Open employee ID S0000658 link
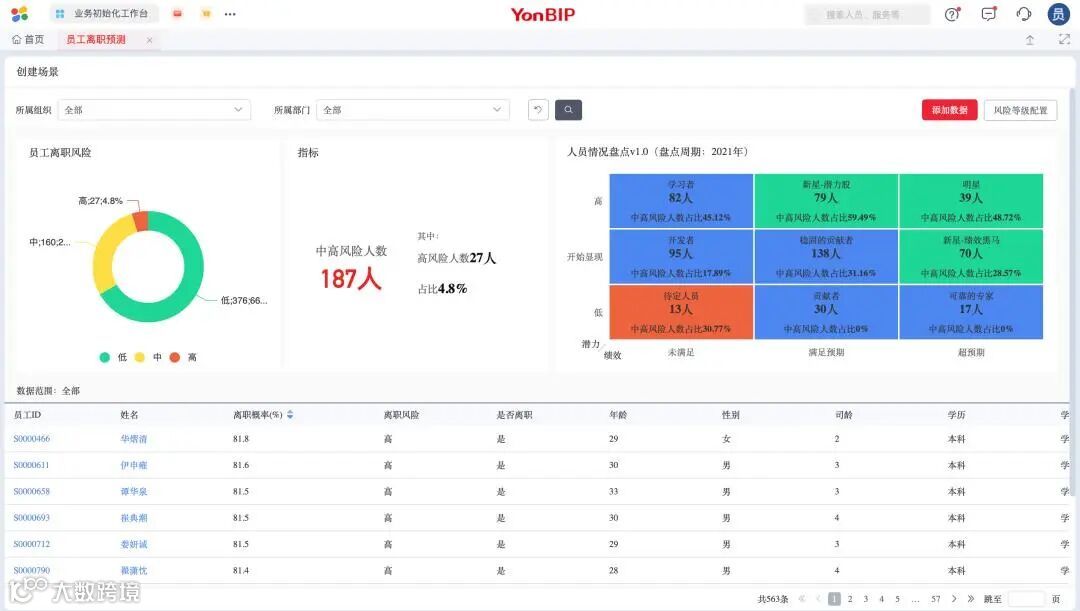Image resolution: width=1080 pixels, height=611 pixels. [32, 491]
